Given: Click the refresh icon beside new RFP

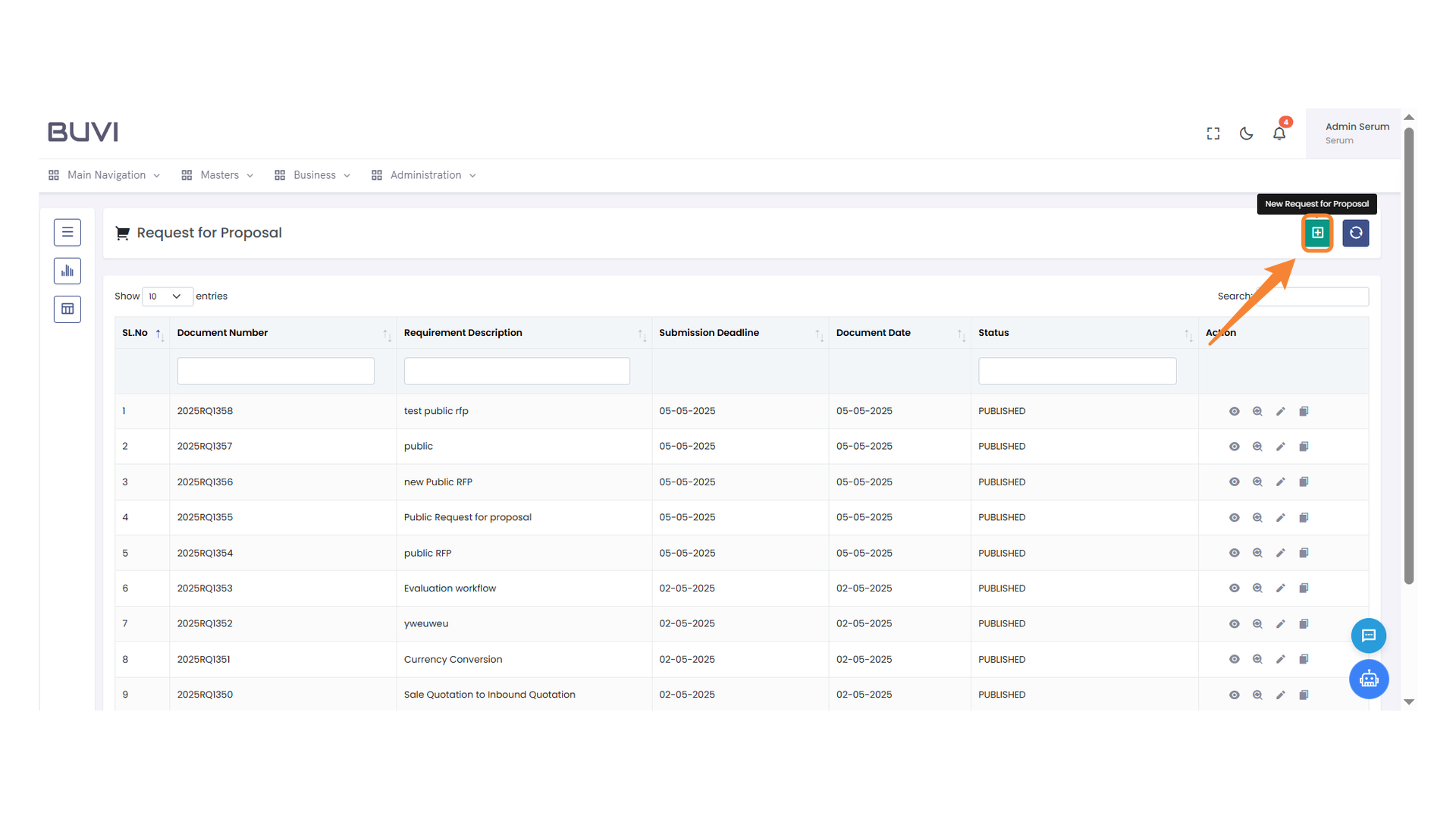Looking at the screenshot, I should pos(1355,233).
